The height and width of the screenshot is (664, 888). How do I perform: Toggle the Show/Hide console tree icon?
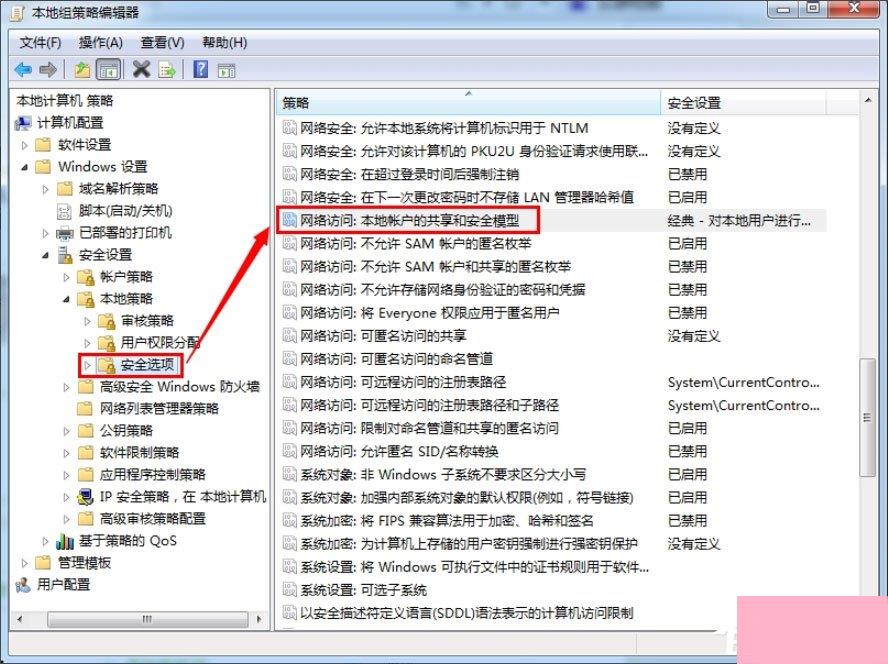pyautogui.click(x=109, y=70)
